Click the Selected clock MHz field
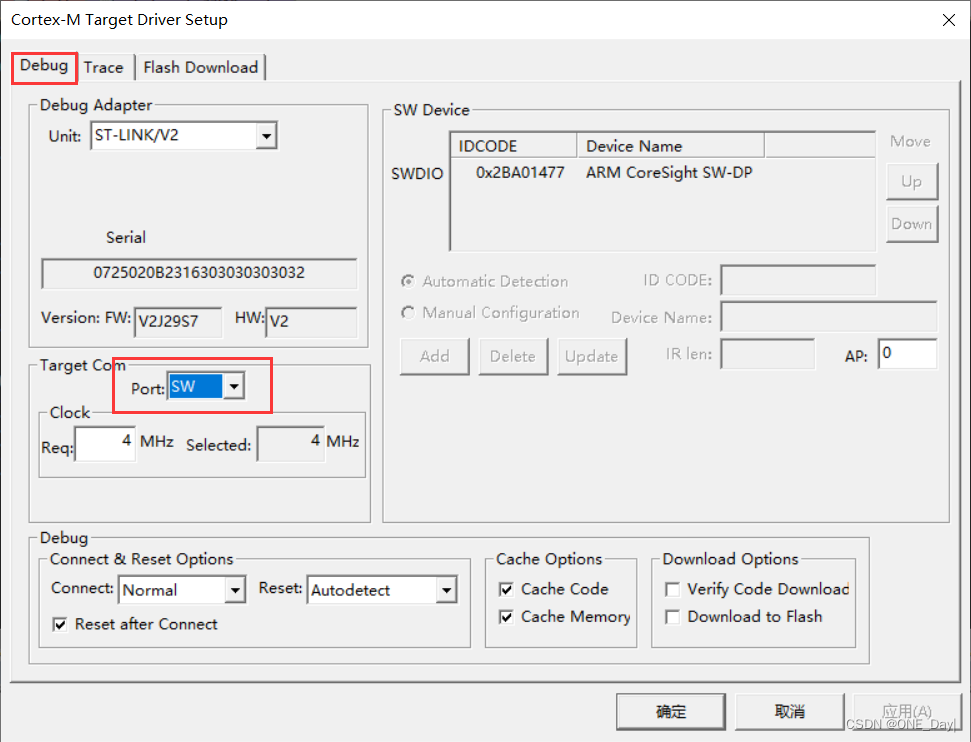 [290, 443]
